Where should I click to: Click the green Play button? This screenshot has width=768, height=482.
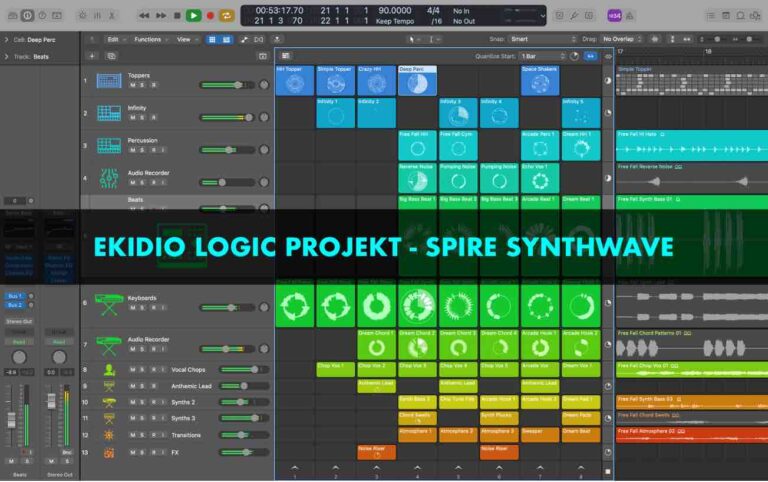[193, 16]
